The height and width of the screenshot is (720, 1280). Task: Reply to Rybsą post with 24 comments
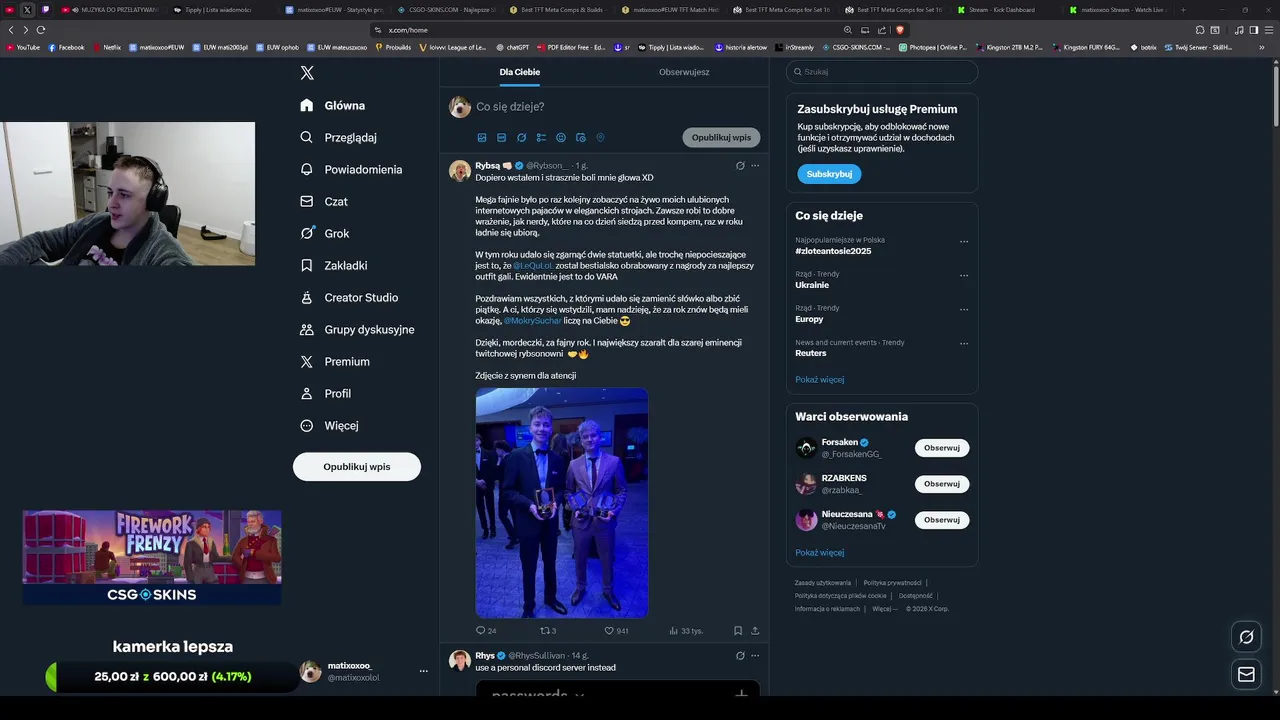pos(486,631)
